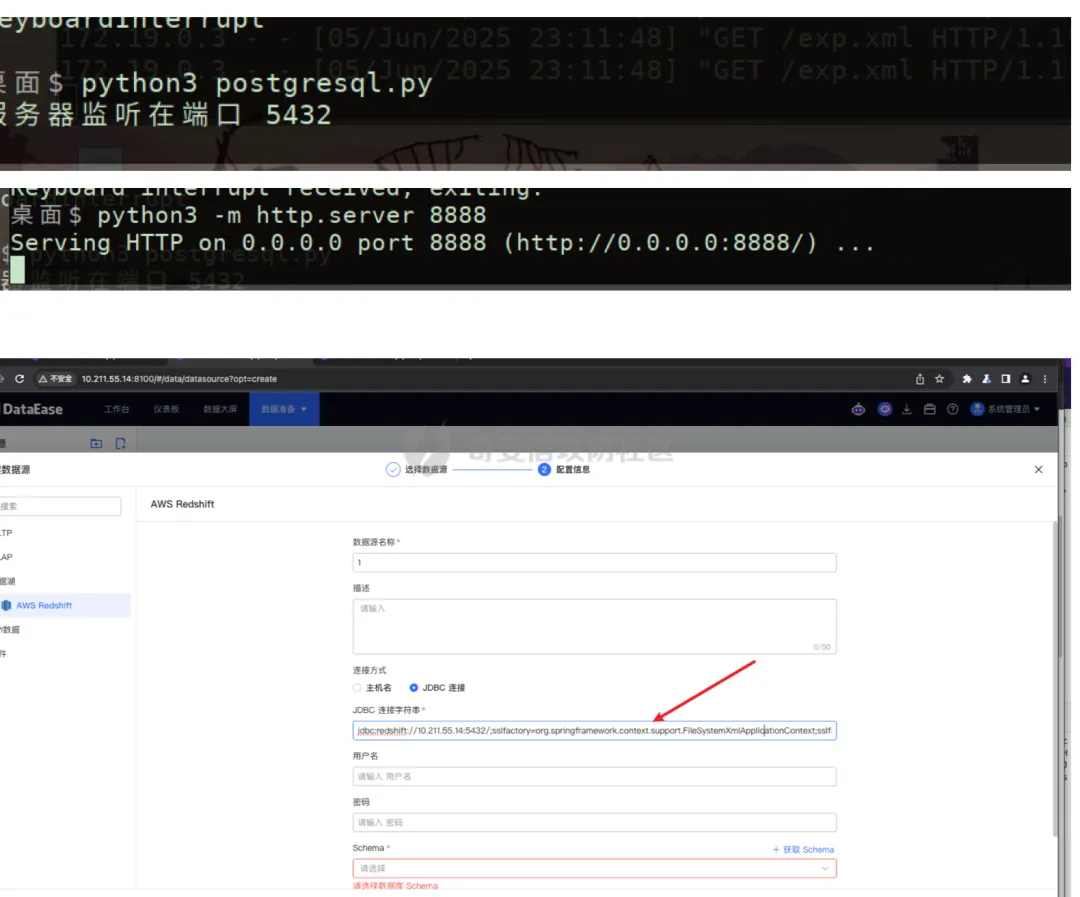Click the AWS Redshift database icon in the list

7,606
